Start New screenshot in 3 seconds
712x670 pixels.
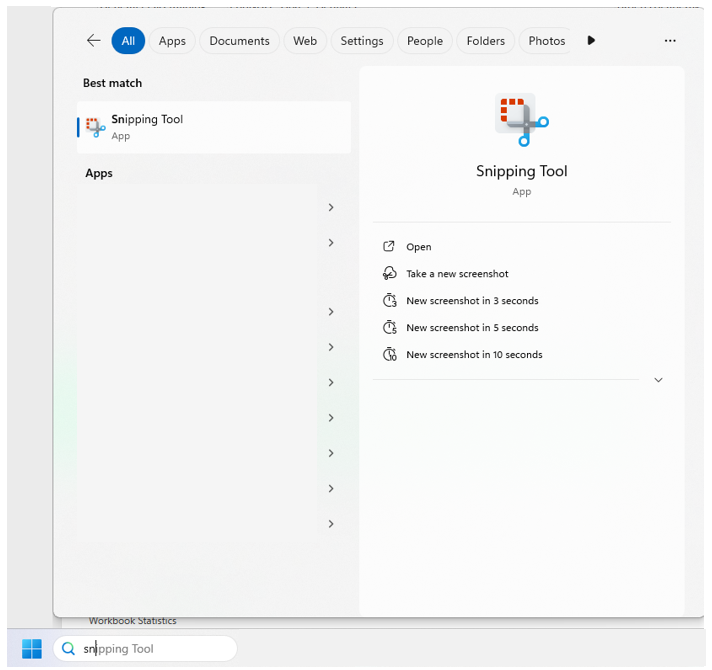click(x=460, y=301)
